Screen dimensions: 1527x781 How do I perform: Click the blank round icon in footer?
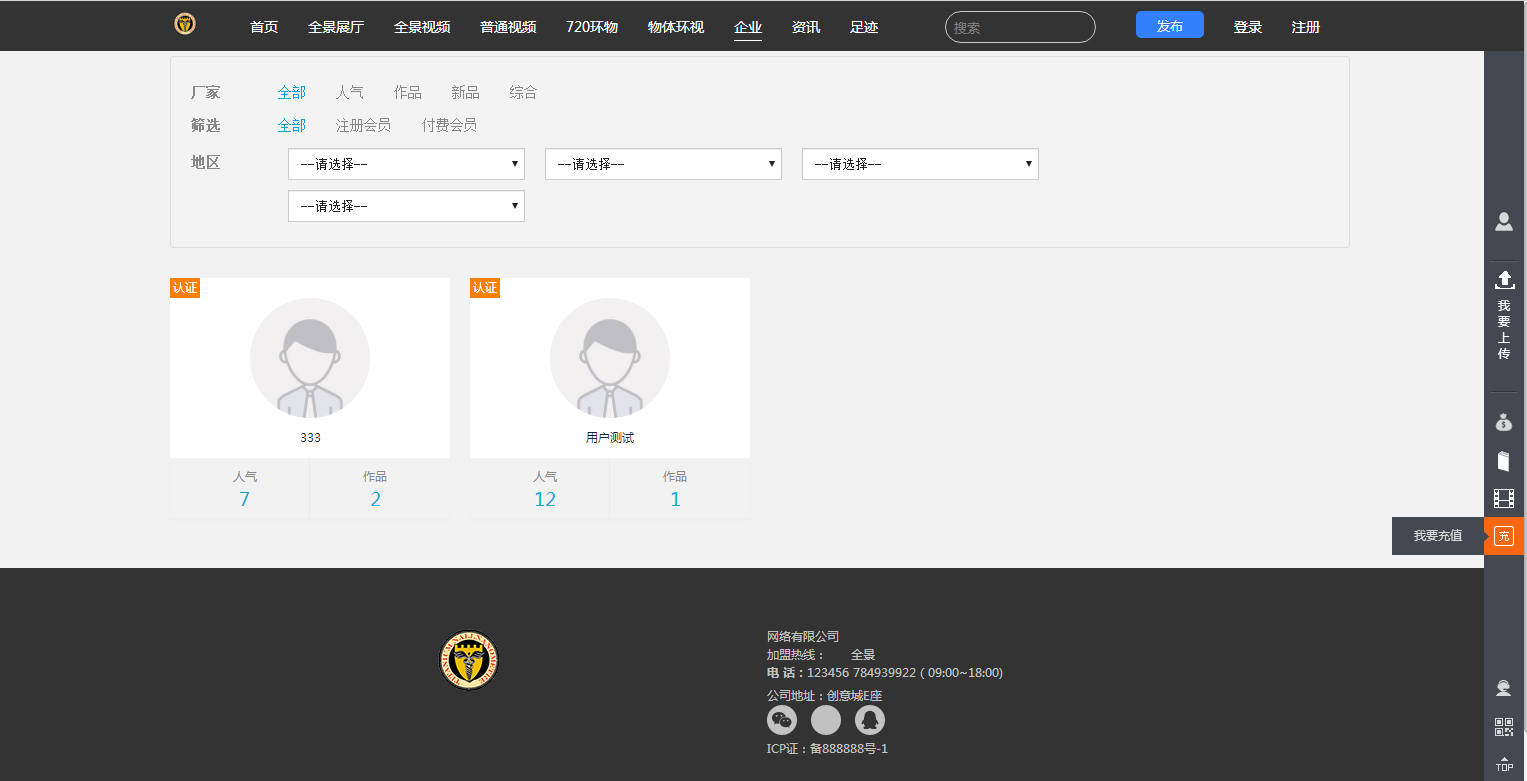(826, 720)
